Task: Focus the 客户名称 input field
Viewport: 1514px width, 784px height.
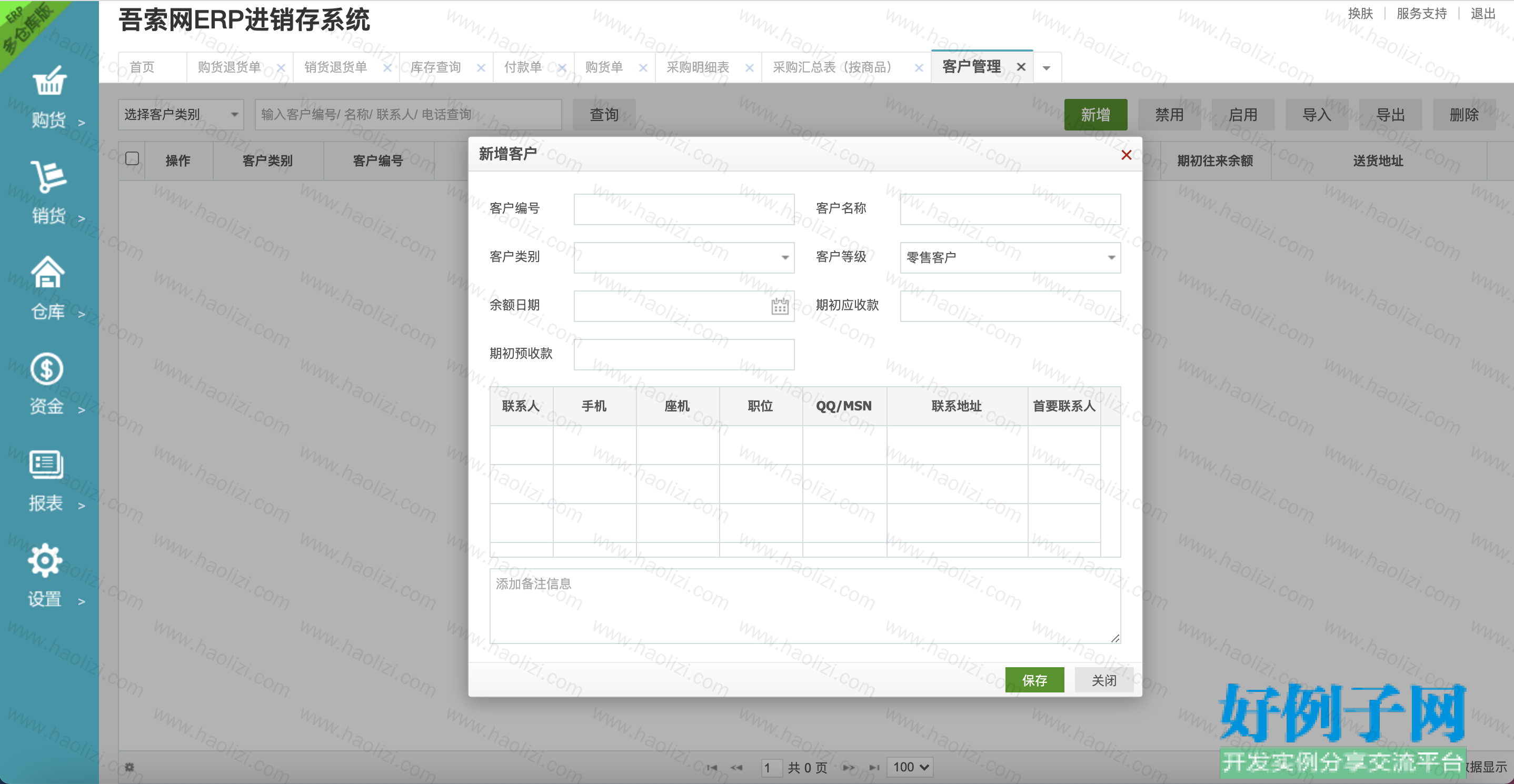Action: point(1010,209)
